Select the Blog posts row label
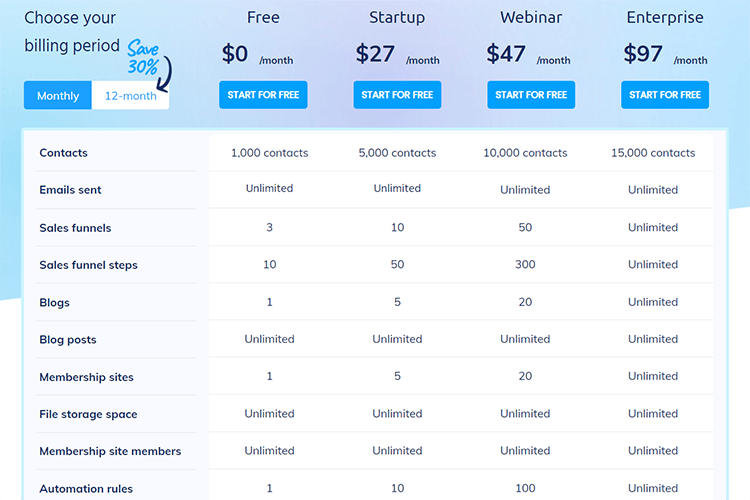750x500 pixels. (68, 340)
